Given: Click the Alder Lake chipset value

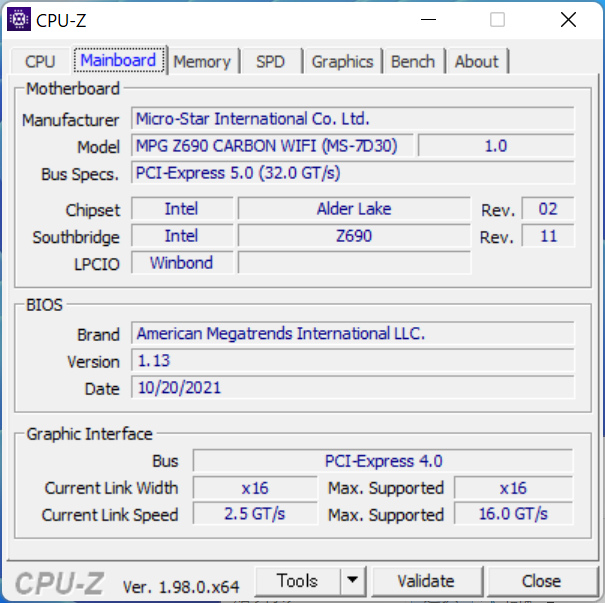Looking at the screenshot, I should click(354, 209).
